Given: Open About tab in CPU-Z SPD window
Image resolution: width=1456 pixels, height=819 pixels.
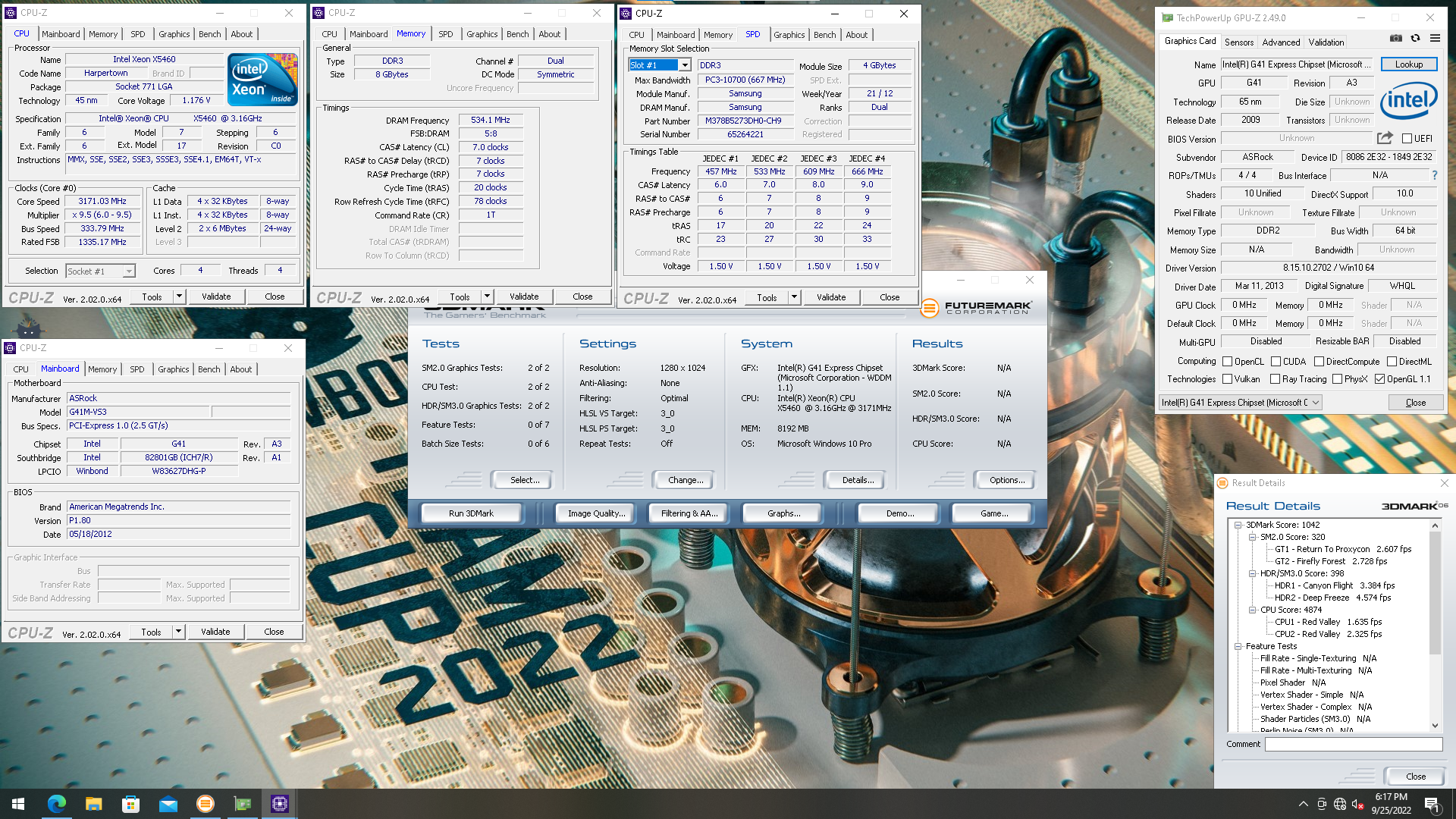Looking at the screenshot, I should (857, 35).
